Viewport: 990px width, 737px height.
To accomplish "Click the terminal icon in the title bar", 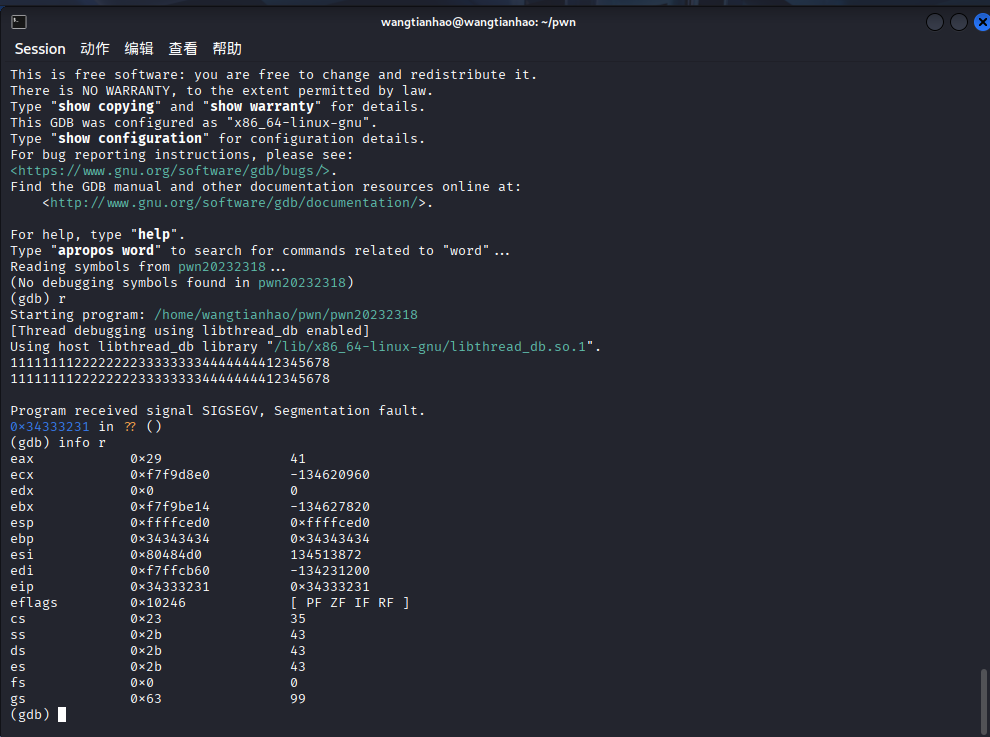I will point(19,22).
